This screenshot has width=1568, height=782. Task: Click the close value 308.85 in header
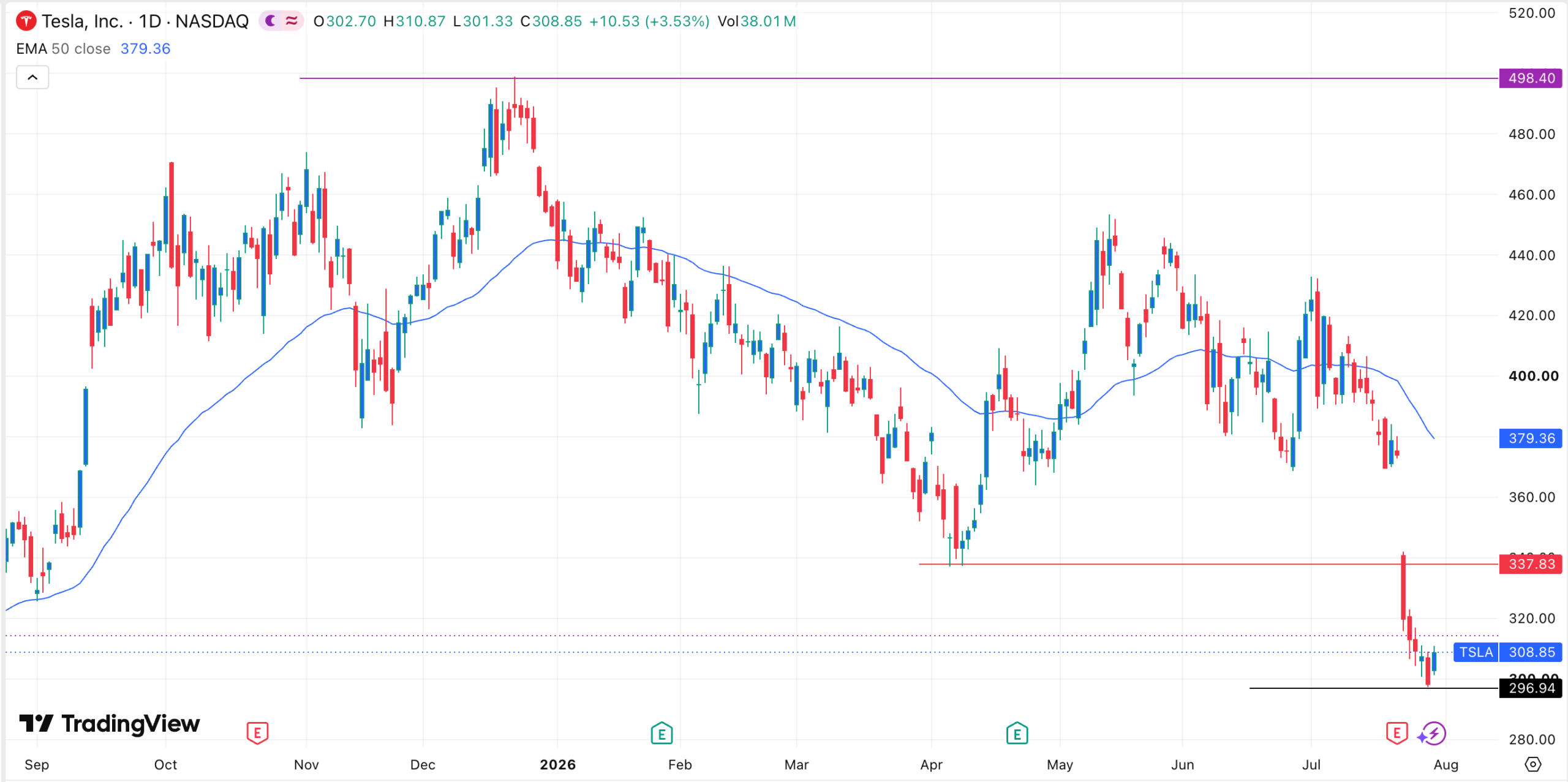tap(557, 21)
